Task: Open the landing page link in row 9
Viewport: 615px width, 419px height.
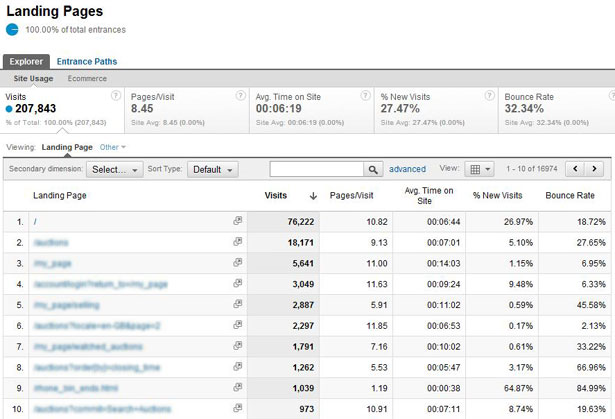Action: [76, 388]
